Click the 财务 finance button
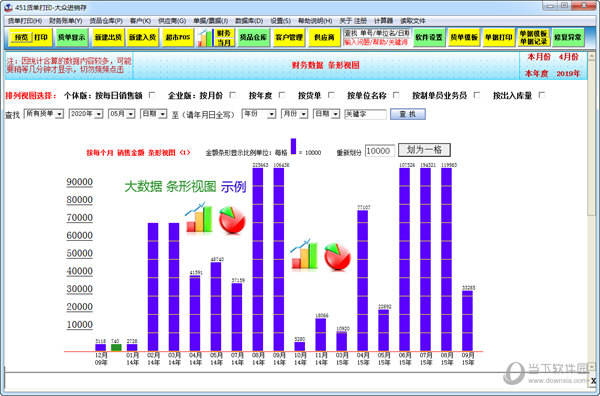Viewport: 600px width, 396px height. click(224, 33)
